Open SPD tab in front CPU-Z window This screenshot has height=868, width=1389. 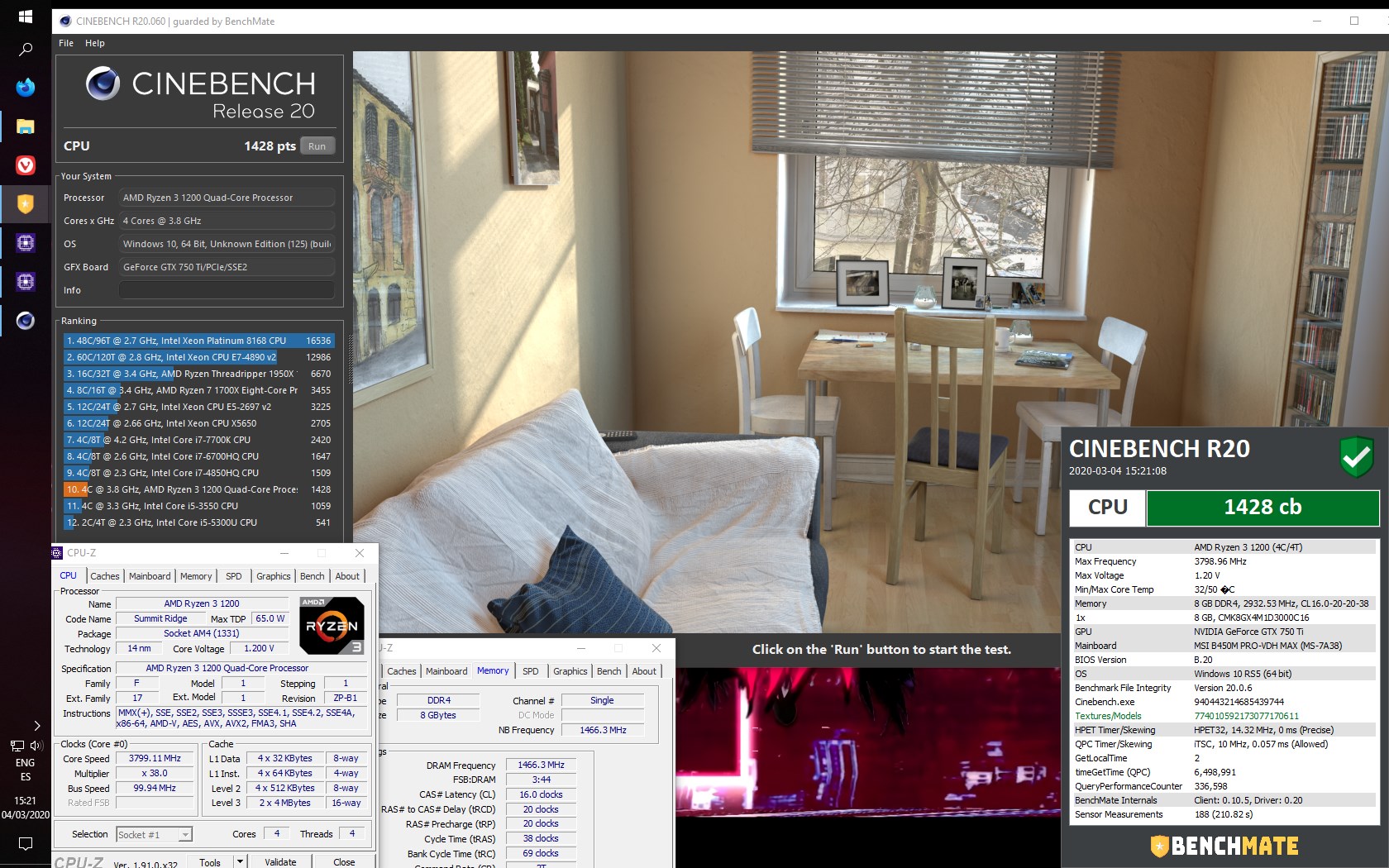click(x=234, y=576)
